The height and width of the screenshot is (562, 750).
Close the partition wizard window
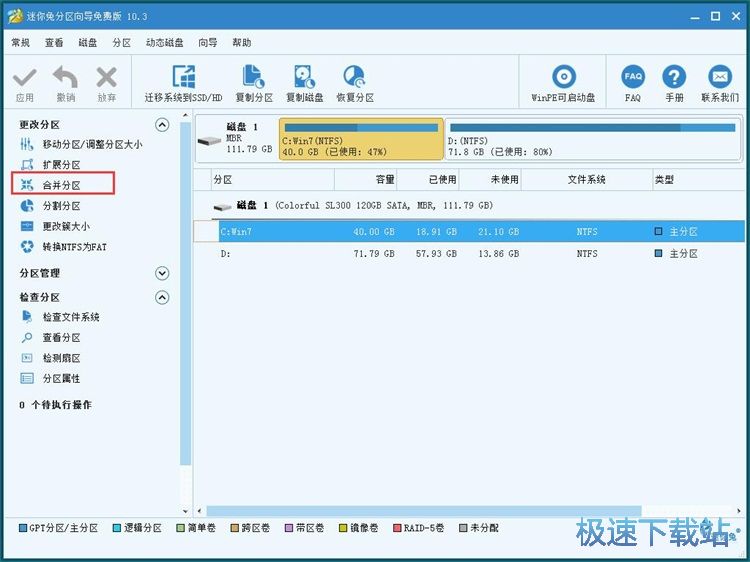736,17
